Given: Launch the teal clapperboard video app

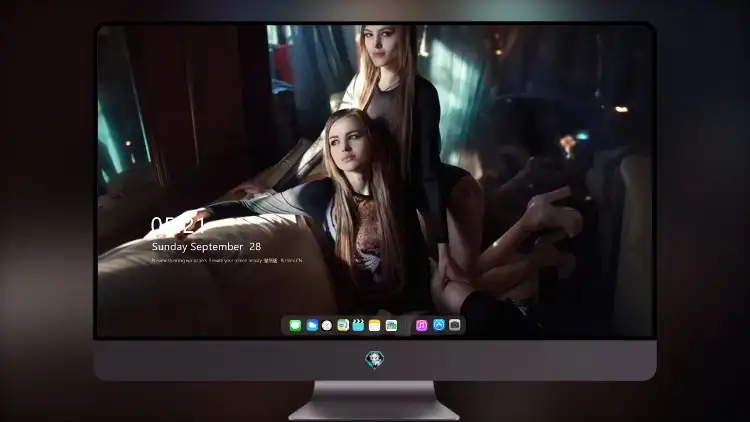Looking at the screenshot, I should (358, 325).
